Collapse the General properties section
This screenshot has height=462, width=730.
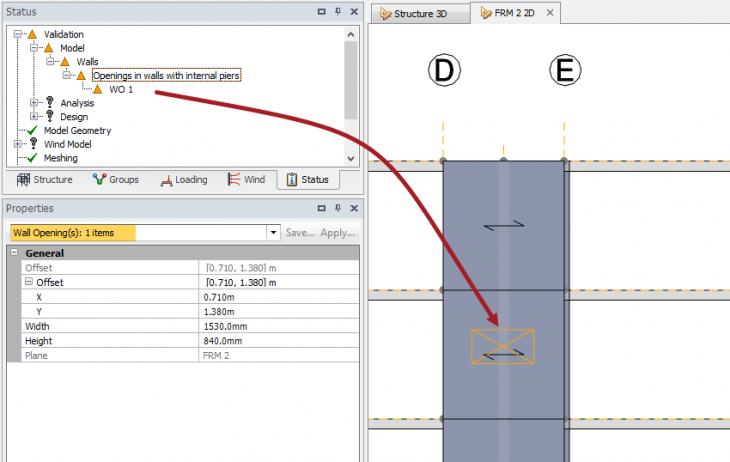pyautogui.click(x=14, y=254)
